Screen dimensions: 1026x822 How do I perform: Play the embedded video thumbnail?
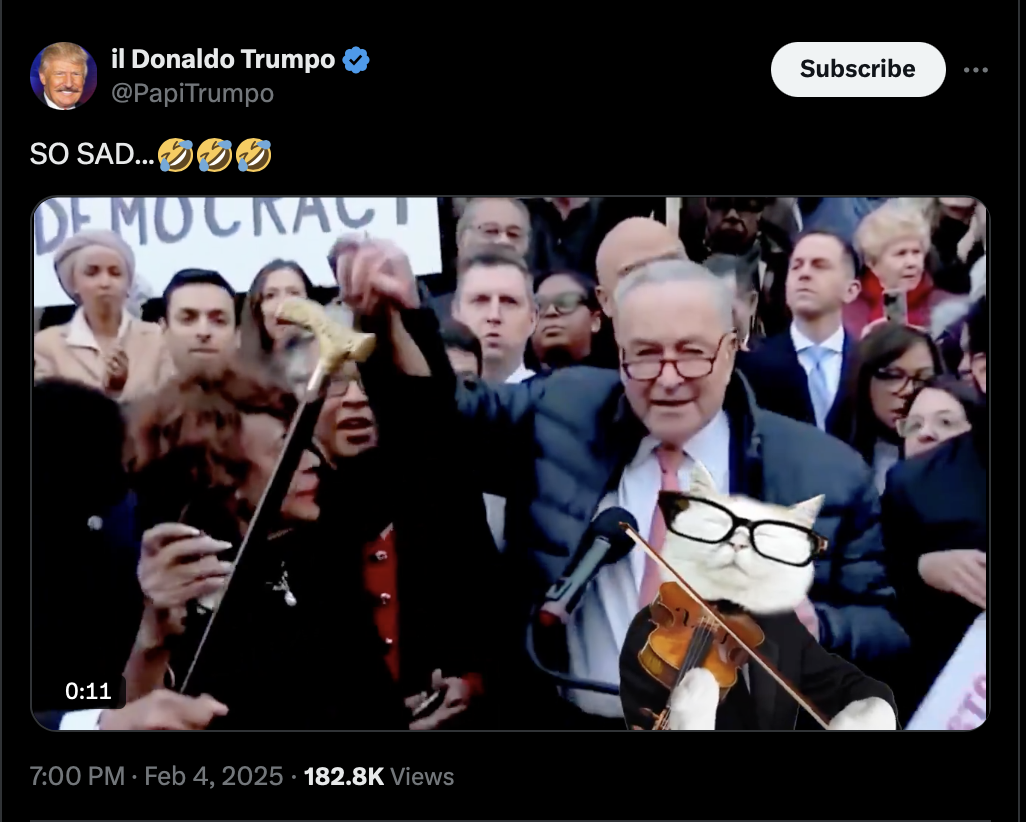click(510, 463)
